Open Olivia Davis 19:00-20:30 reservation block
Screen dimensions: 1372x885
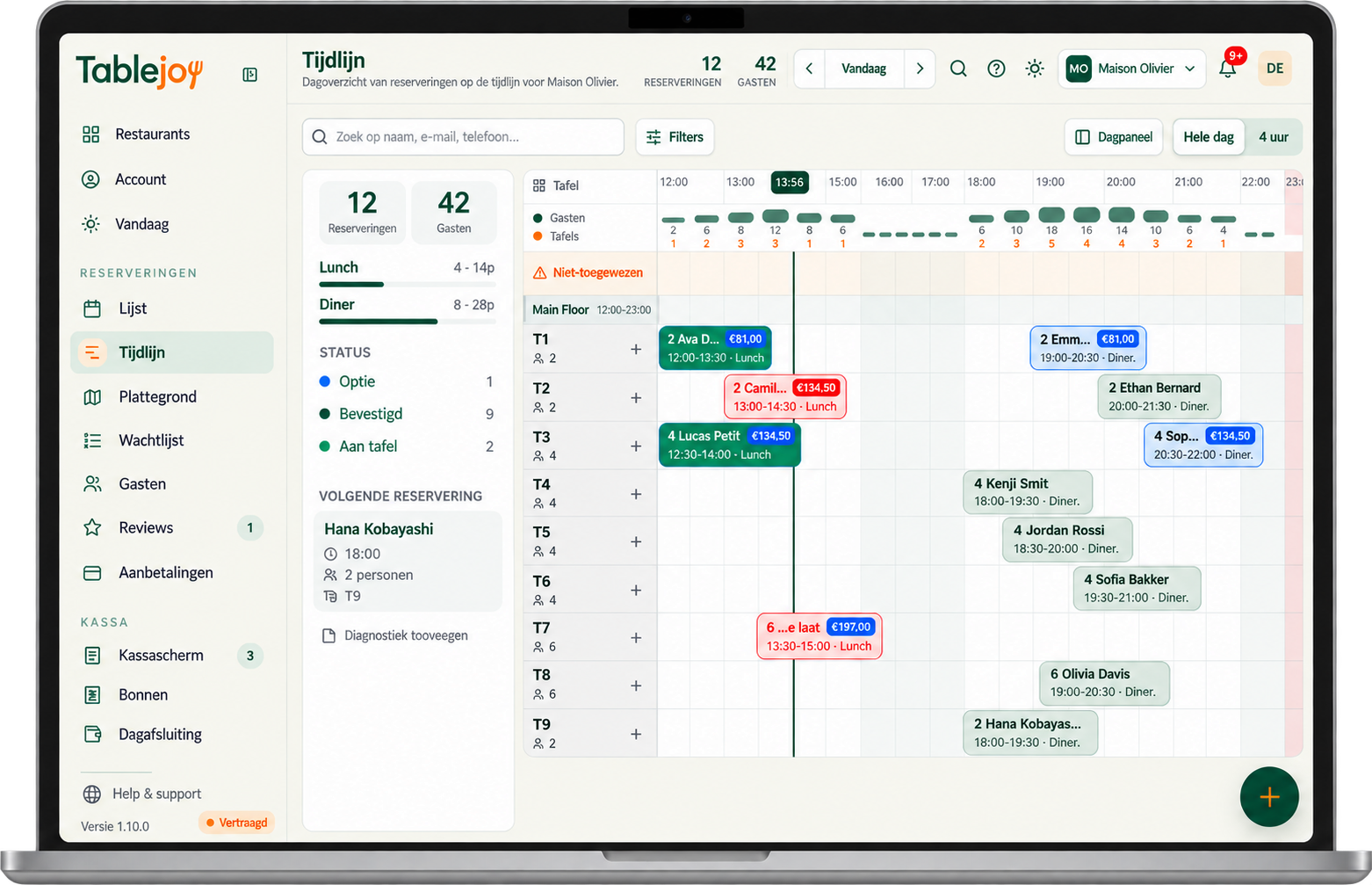tap(1104, 683)
